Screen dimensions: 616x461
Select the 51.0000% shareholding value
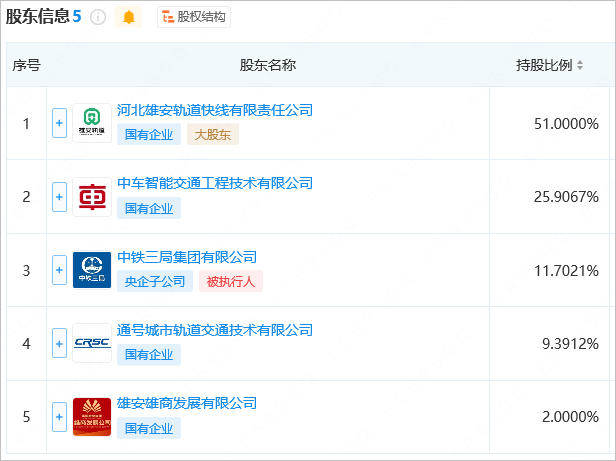click(x=566, y=124)
